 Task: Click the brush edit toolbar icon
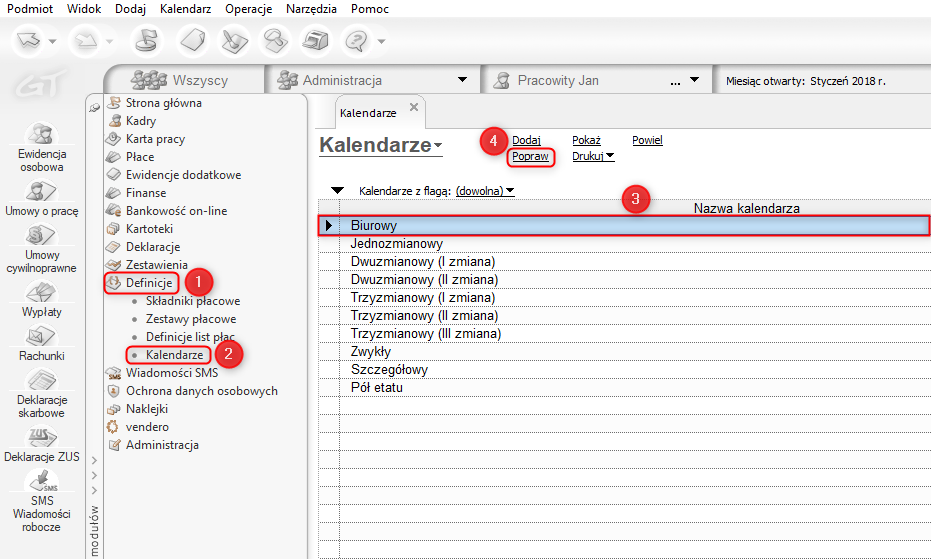[235, 41]
